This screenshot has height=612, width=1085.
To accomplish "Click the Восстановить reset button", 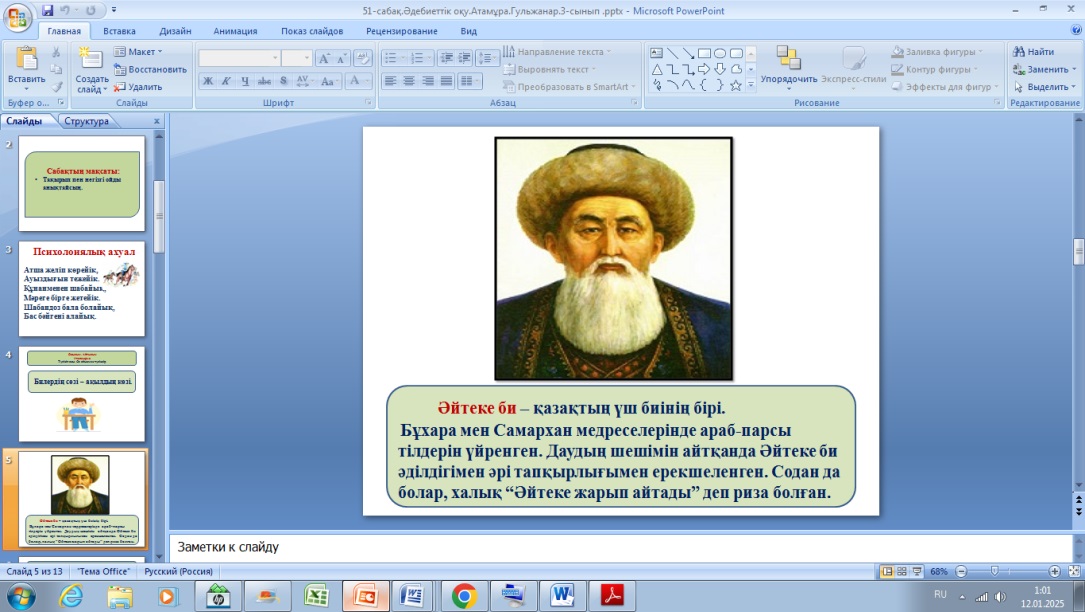I will point(150,69).
